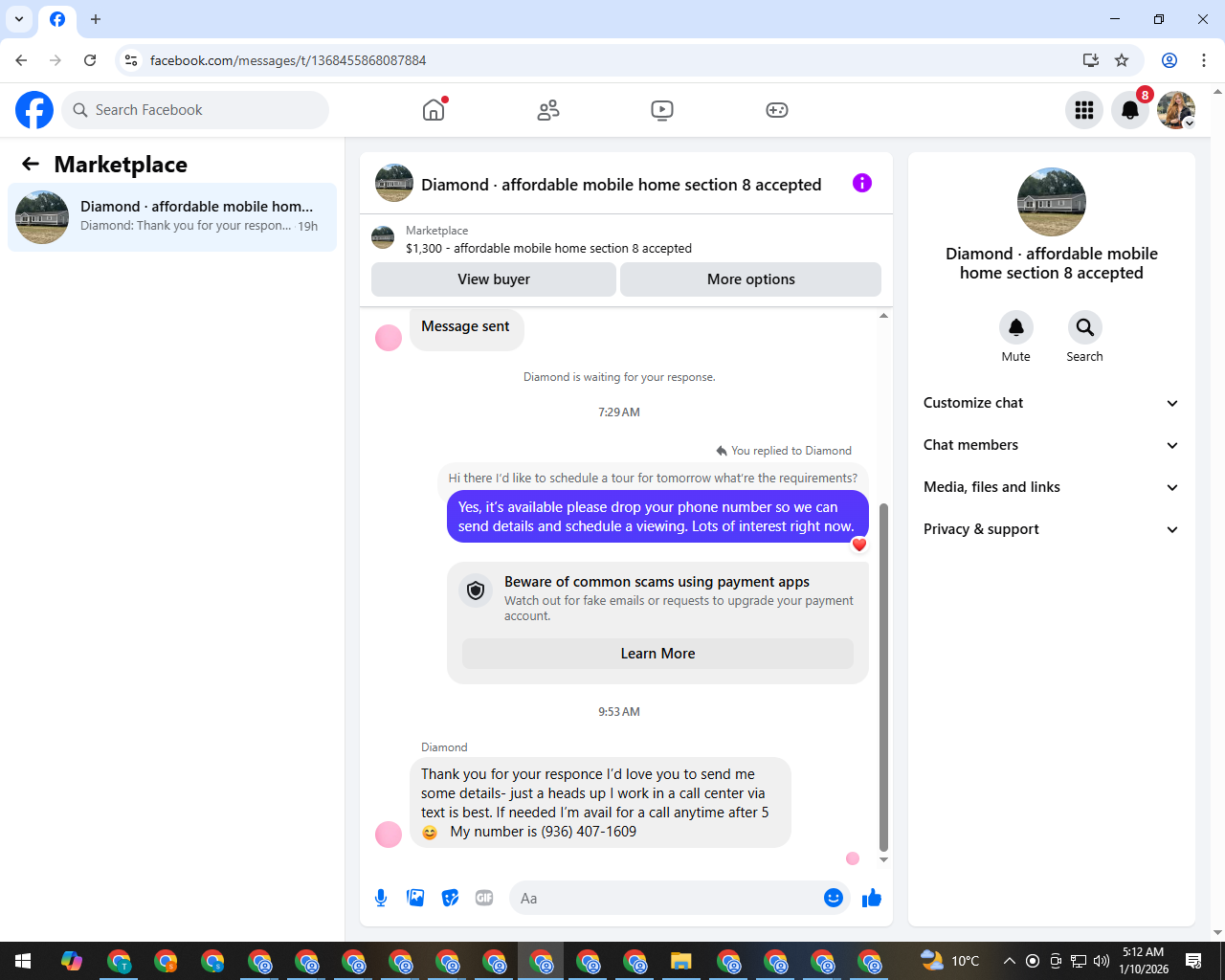The height and width of the screenshot is (980, 1225).
Task: Open the Windows notification center icon
Action: [x=1193, y=961]
